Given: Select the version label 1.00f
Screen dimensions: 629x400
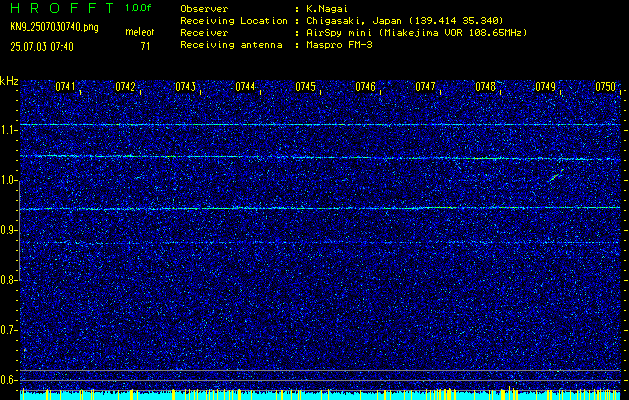Looking at the screenshot, I should point(138,8).
